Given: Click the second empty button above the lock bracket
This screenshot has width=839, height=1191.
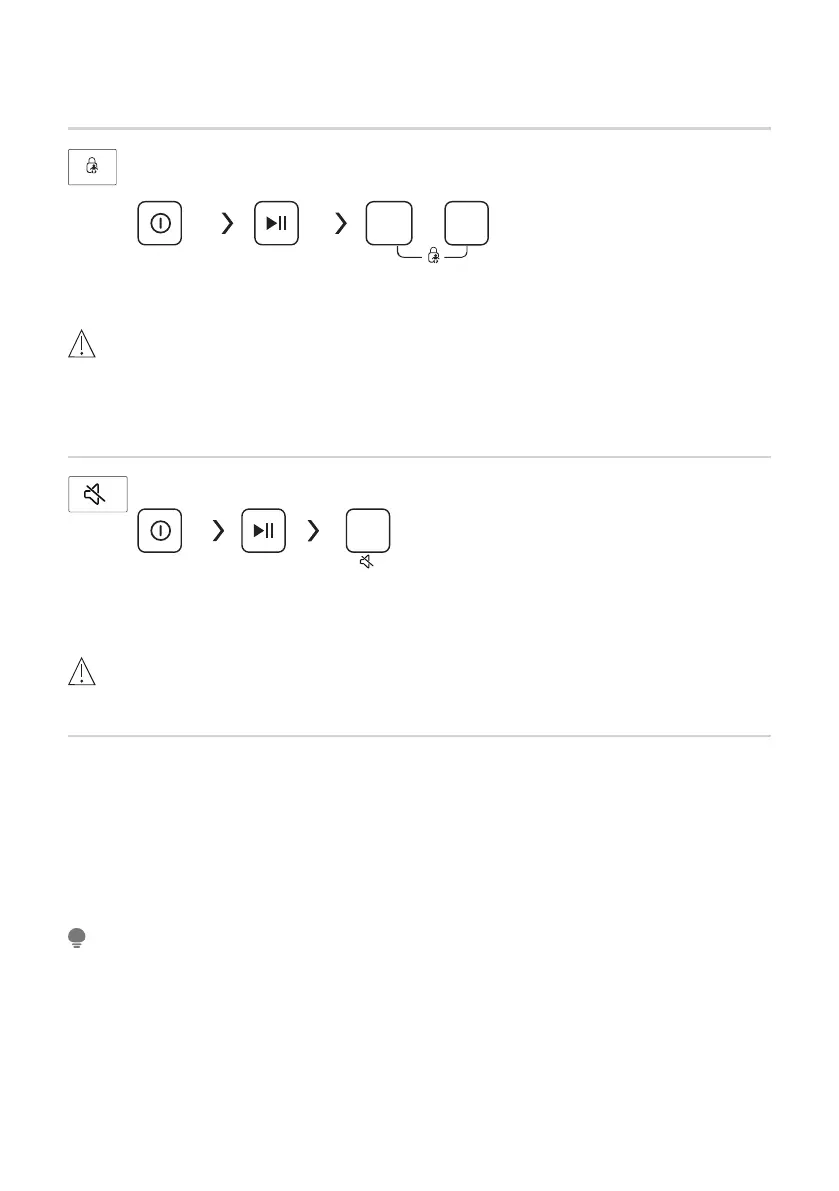Looking at the screenshot, I should point(466,223).
